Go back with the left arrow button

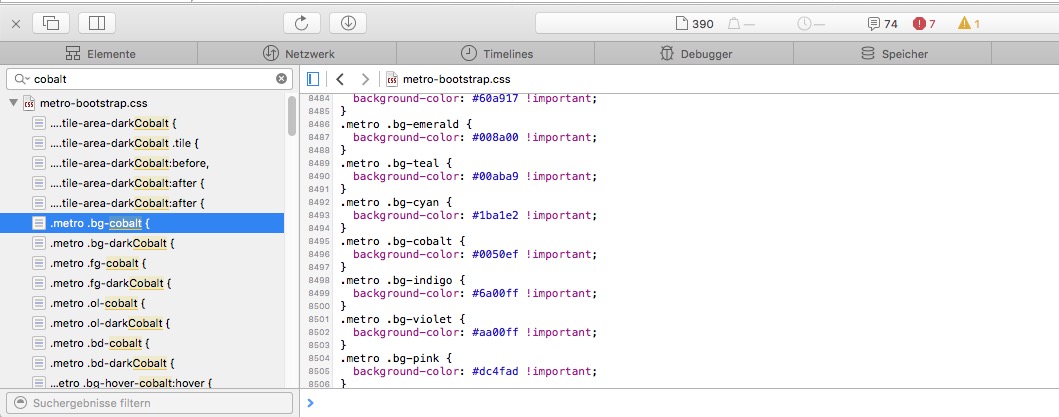point(340,79)
